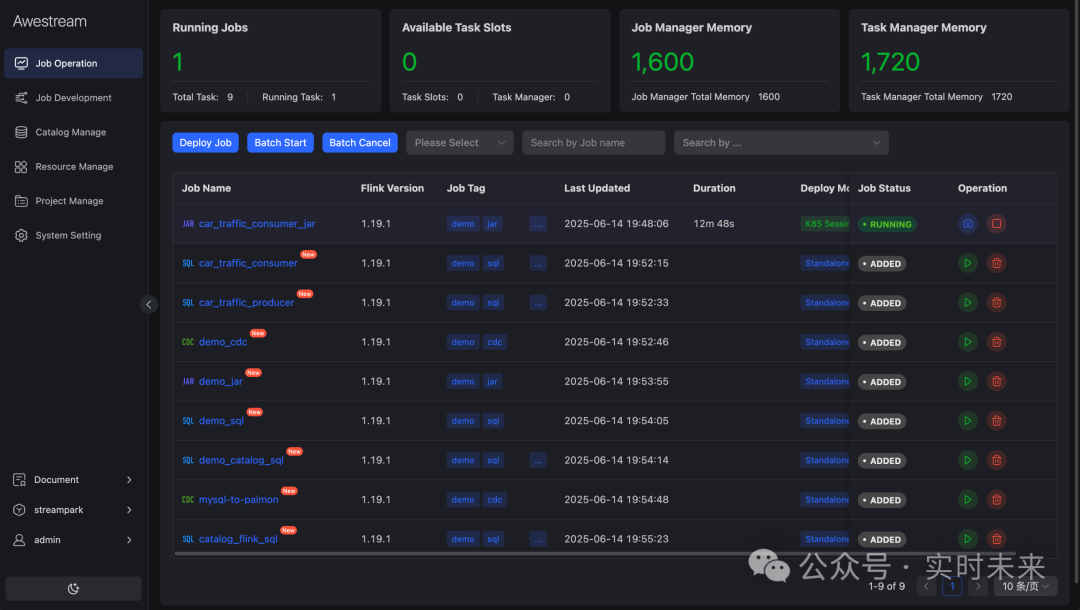Focus the Search by Job name field

pyautogui.click(x=594, y=143)
